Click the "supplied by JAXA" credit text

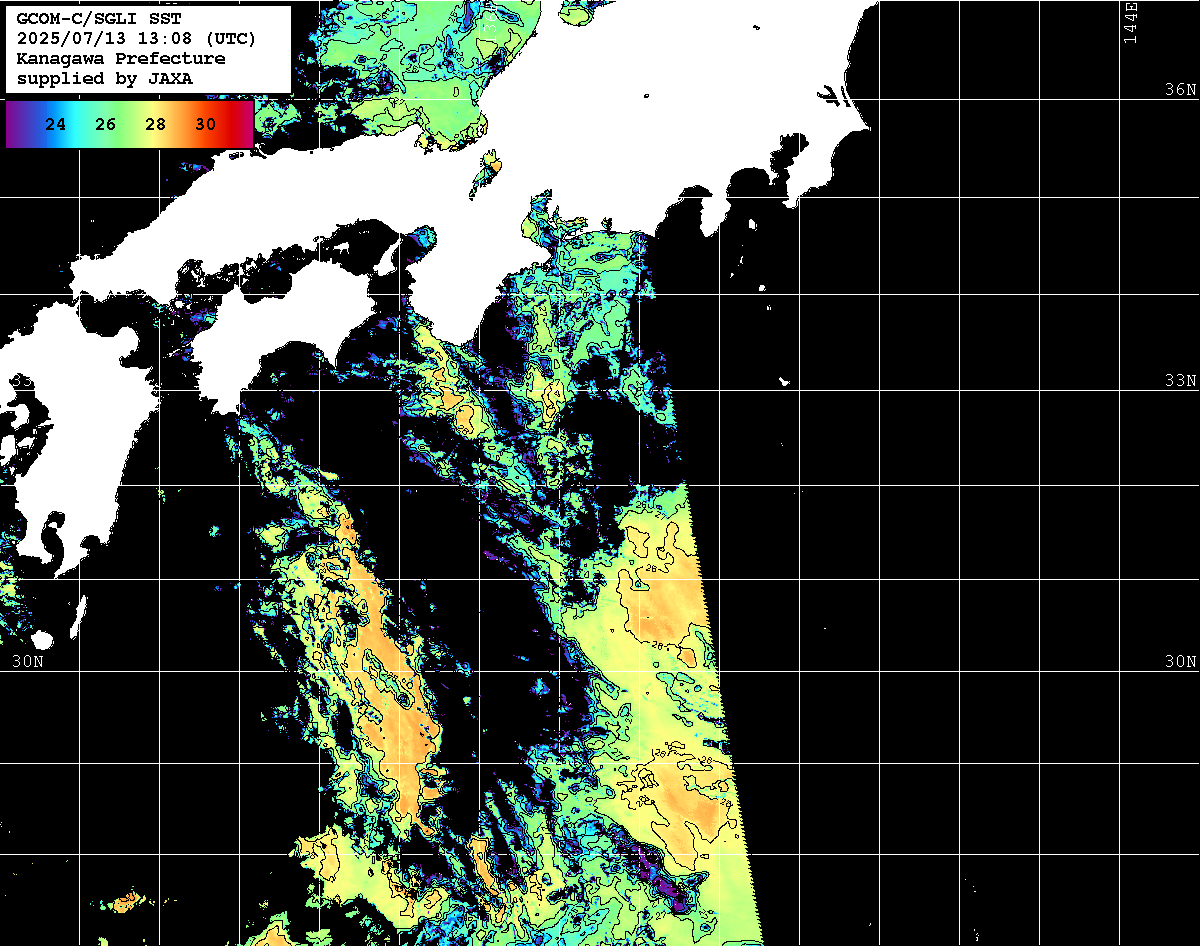(x=105, y=78)
